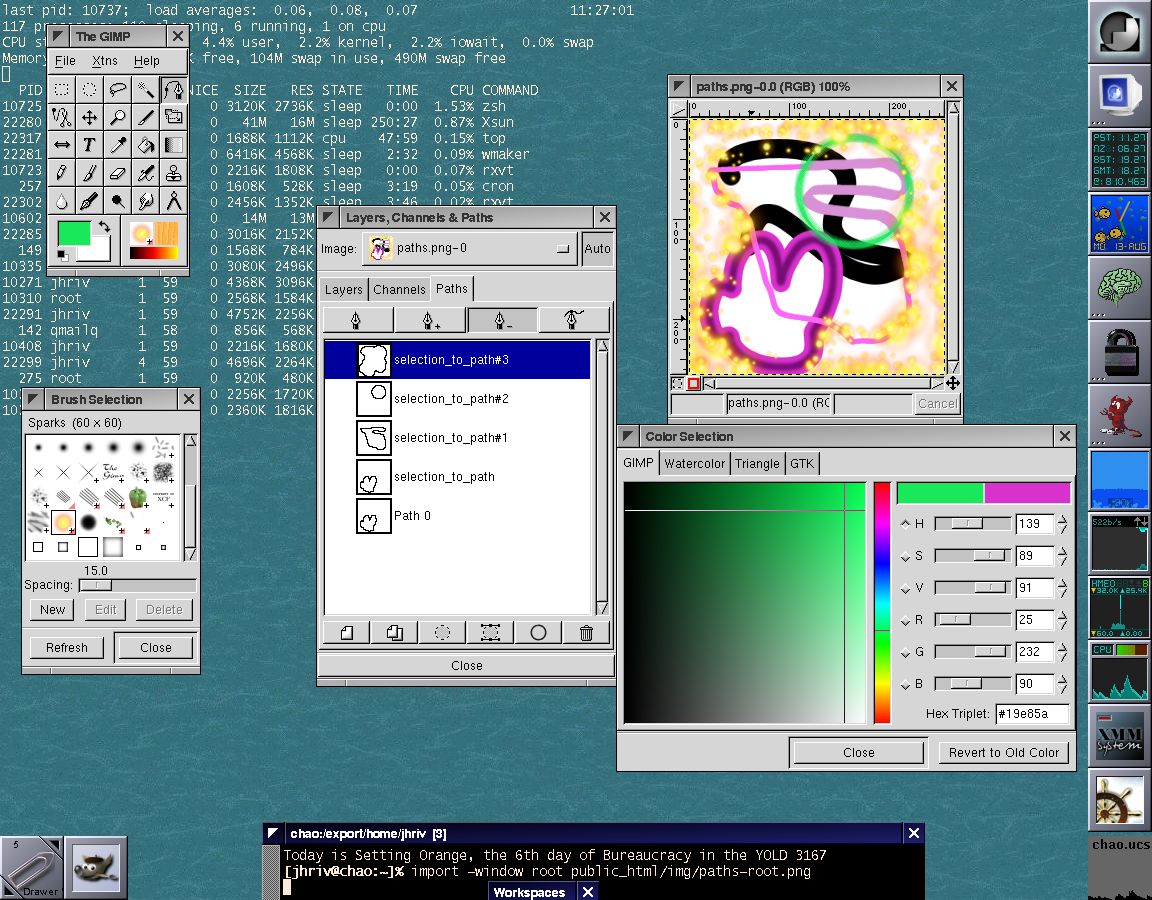The height and width of the screenshot is (900, 1152).
Task: Select the Bucket Fill tool
Action: 145,145
